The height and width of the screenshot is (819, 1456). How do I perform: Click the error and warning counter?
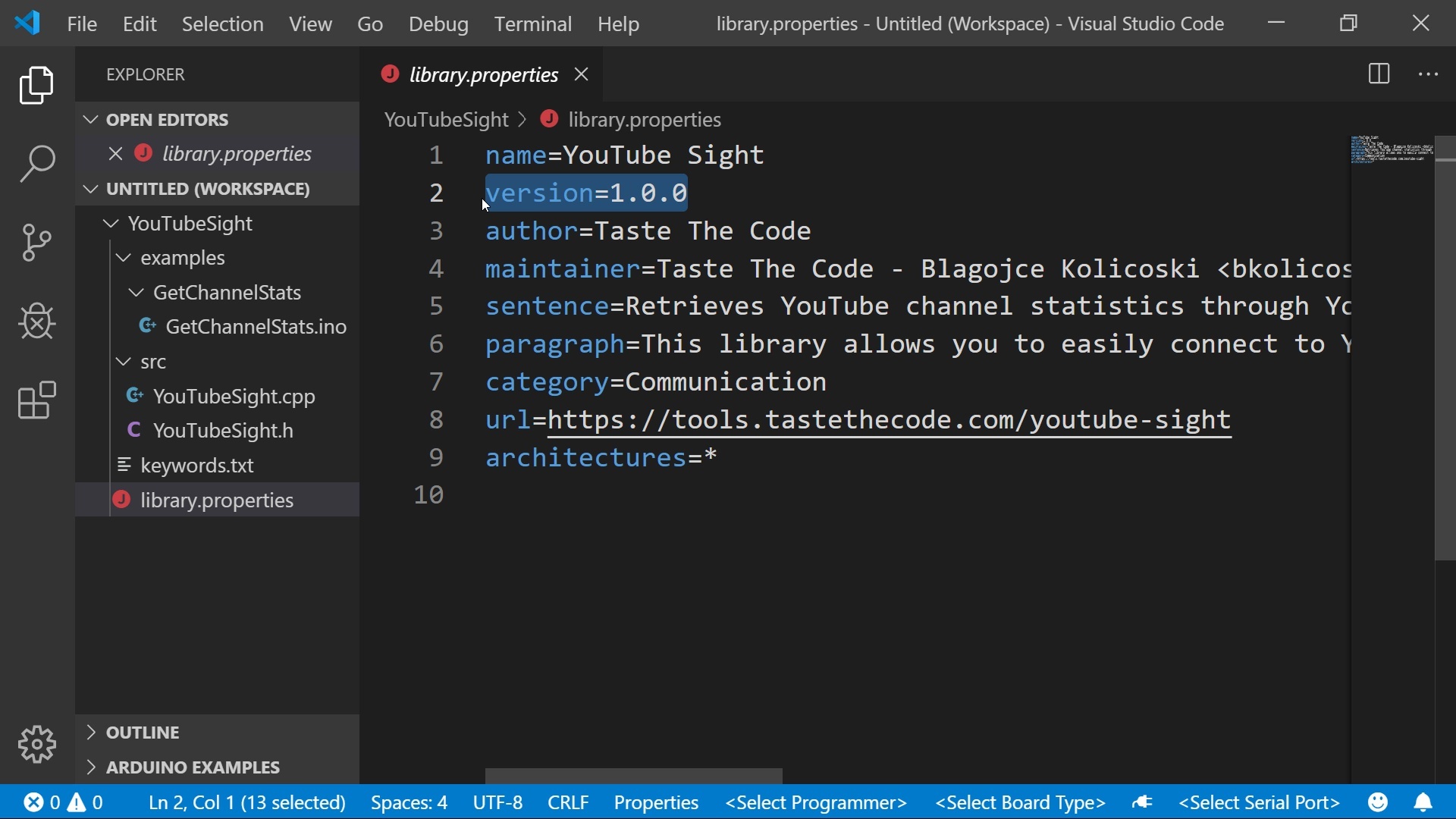tap(63, 802)
